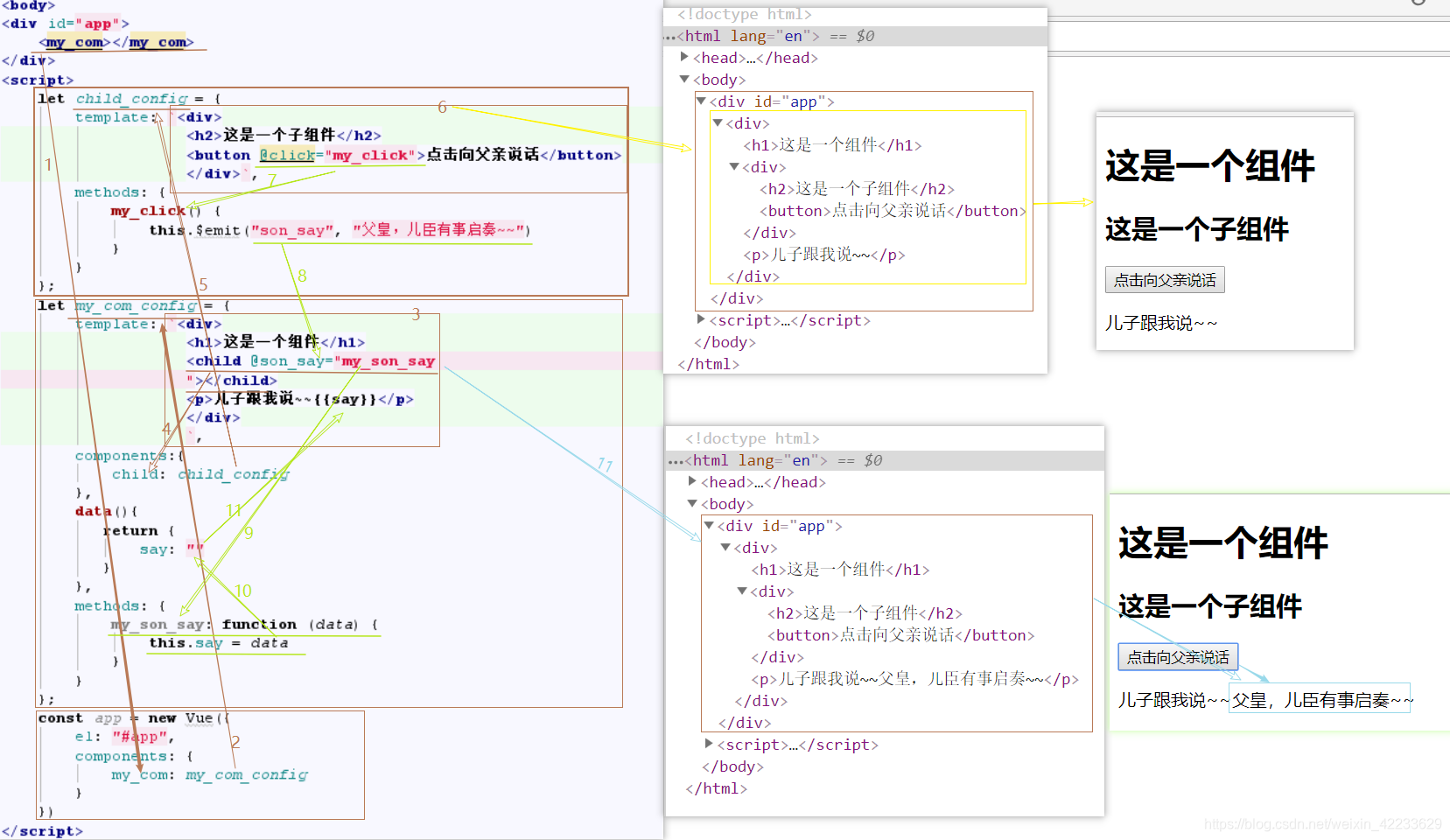Click the {{say}} interpolation in the code
Viewport: 1450px width, 840px height.
coord(345,399)
